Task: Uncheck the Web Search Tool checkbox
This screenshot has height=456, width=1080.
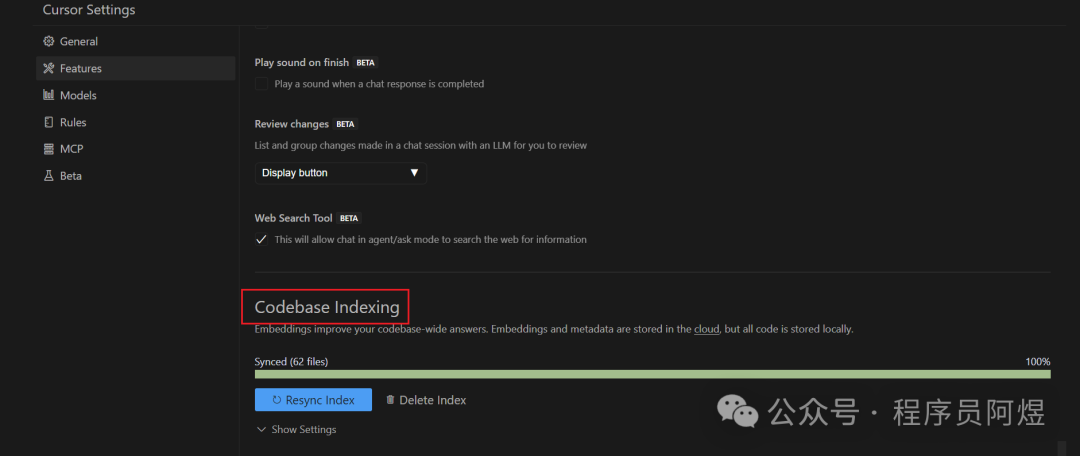Action: [262, 240]
